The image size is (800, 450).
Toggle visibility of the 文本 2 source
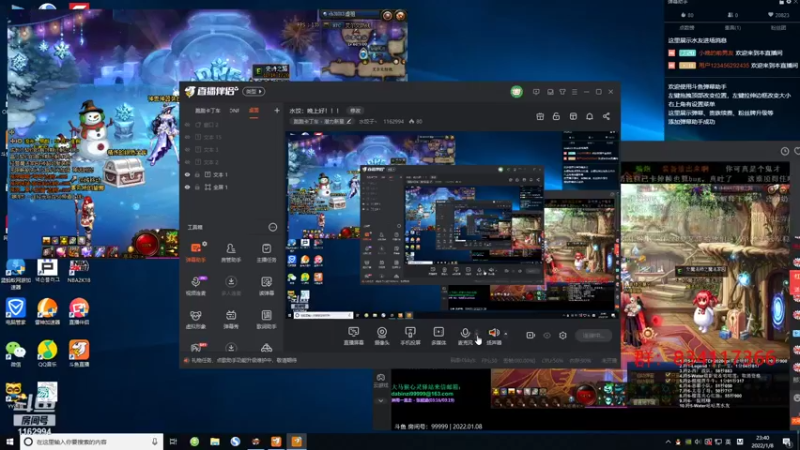[187, 162]
